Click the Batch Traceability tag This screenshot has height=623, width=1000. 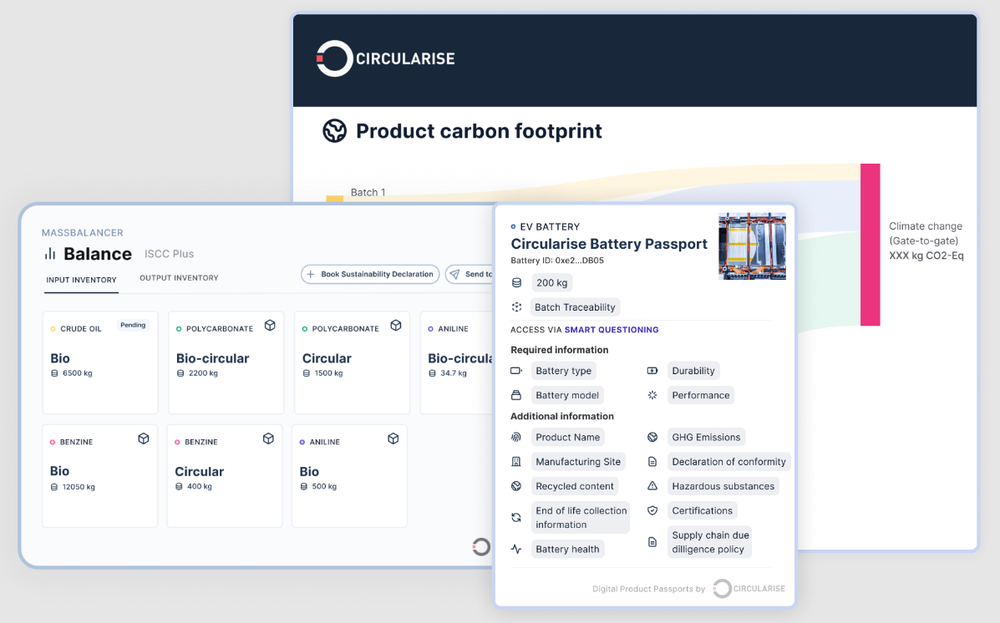click(575, 307)
